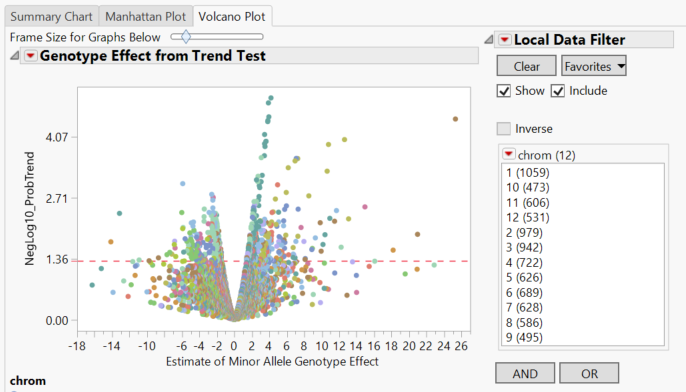Click the OR button
Viewport: 686px width, 392px height.
(589, 373)
